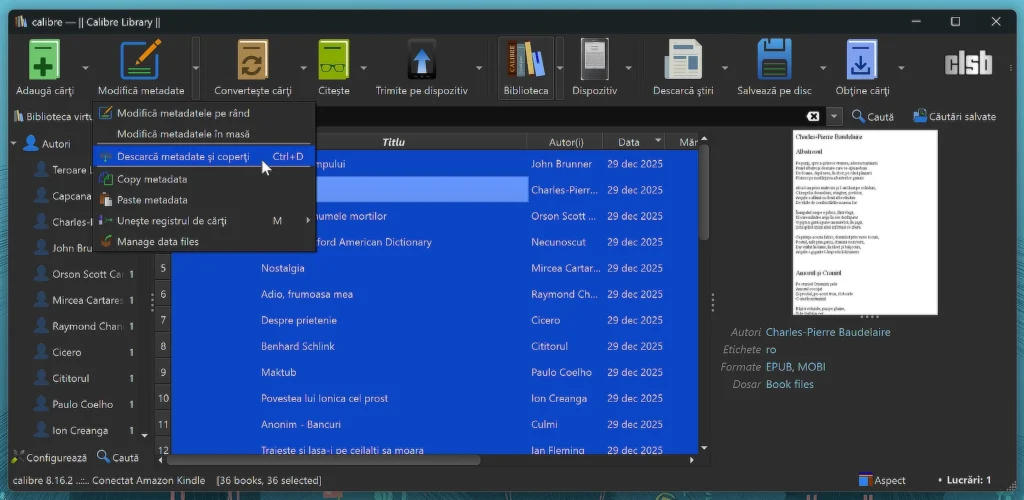Select Descarcă metadate și coperți menu entry
The height and width of the screenshot is (500, 1024).
[182, 157]
